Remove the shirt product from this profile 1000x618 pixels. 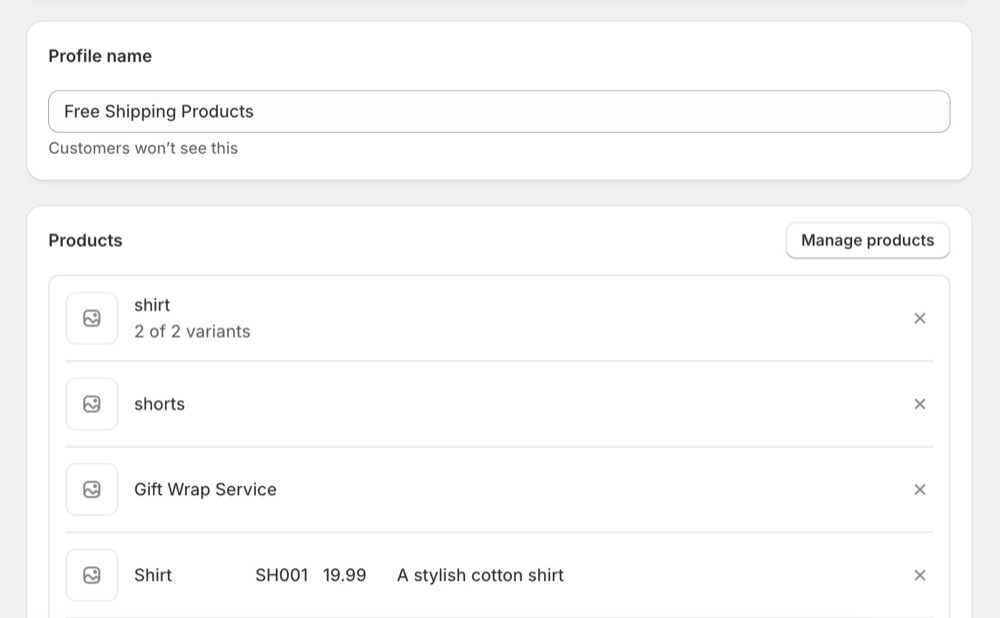coord(920,318)
